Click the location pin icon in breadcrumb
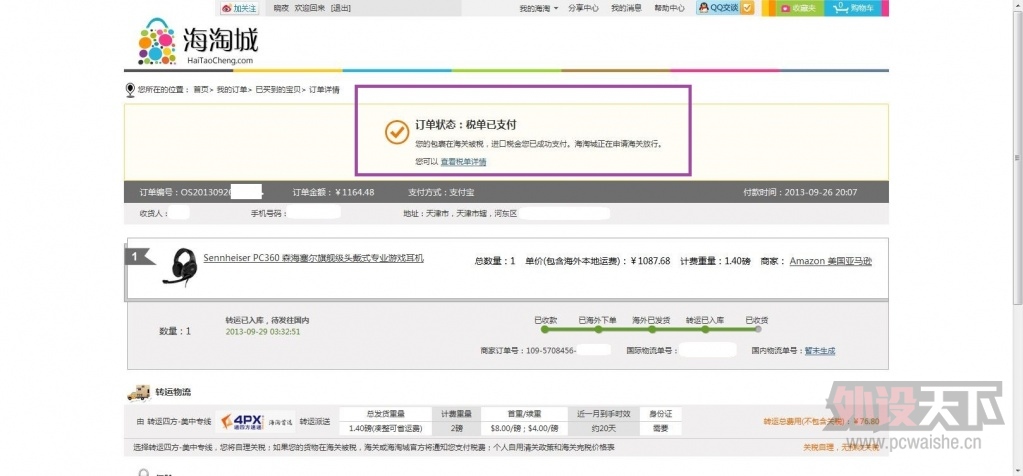 tap(130, 90)
